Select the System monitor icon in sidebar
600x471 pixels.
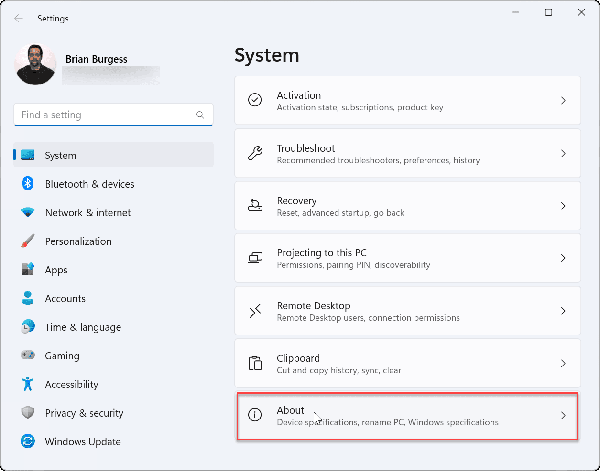click(28, 155)
